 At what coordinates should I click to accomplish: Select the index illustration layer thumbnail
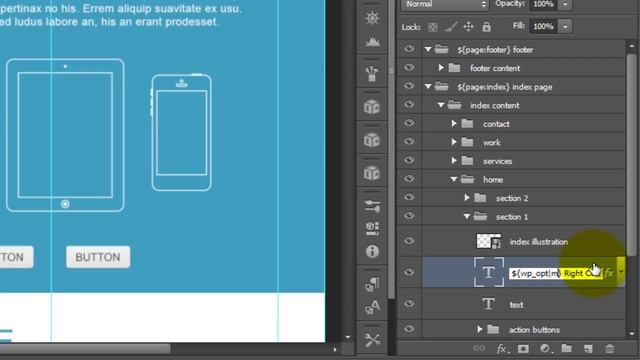489,241
